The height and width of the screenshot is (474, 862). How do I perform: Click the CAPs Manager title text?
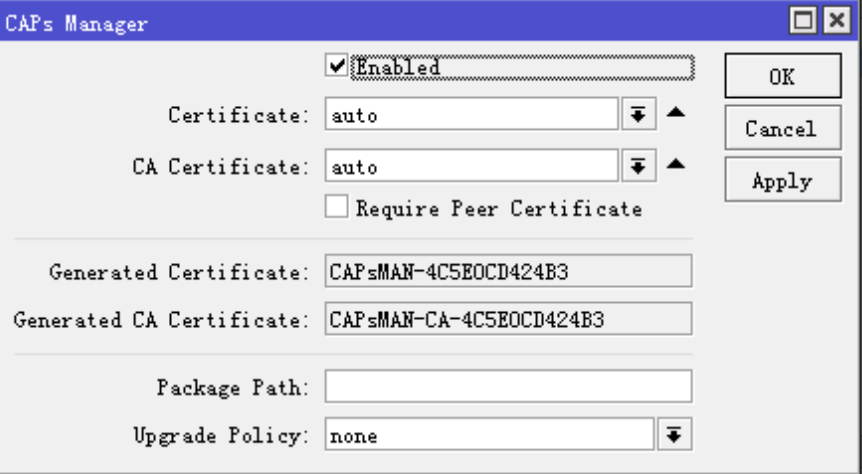tap(76, 24)
